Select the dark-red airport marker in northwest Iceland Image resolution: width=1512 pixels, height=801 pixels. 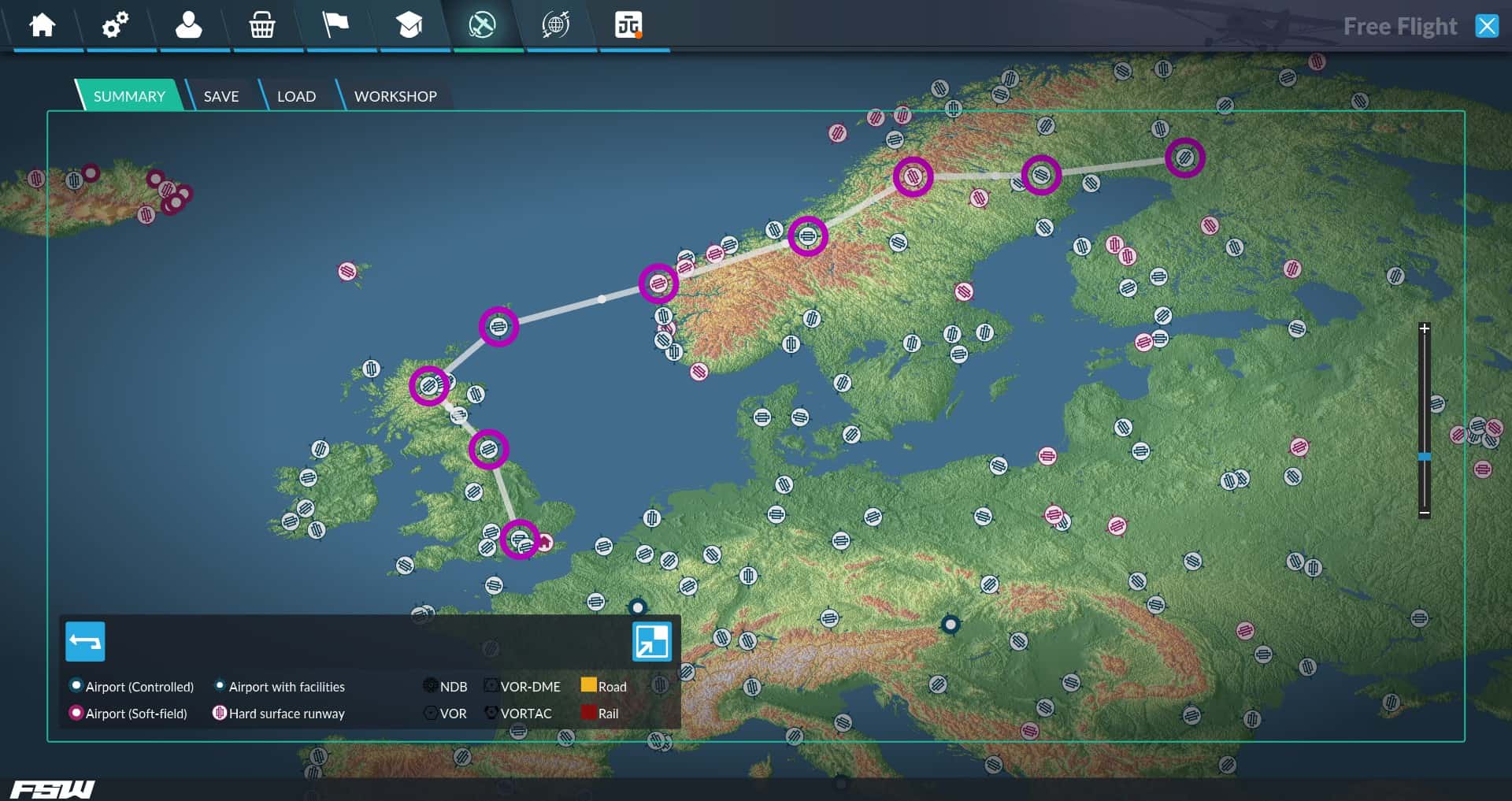click(91, 172)
